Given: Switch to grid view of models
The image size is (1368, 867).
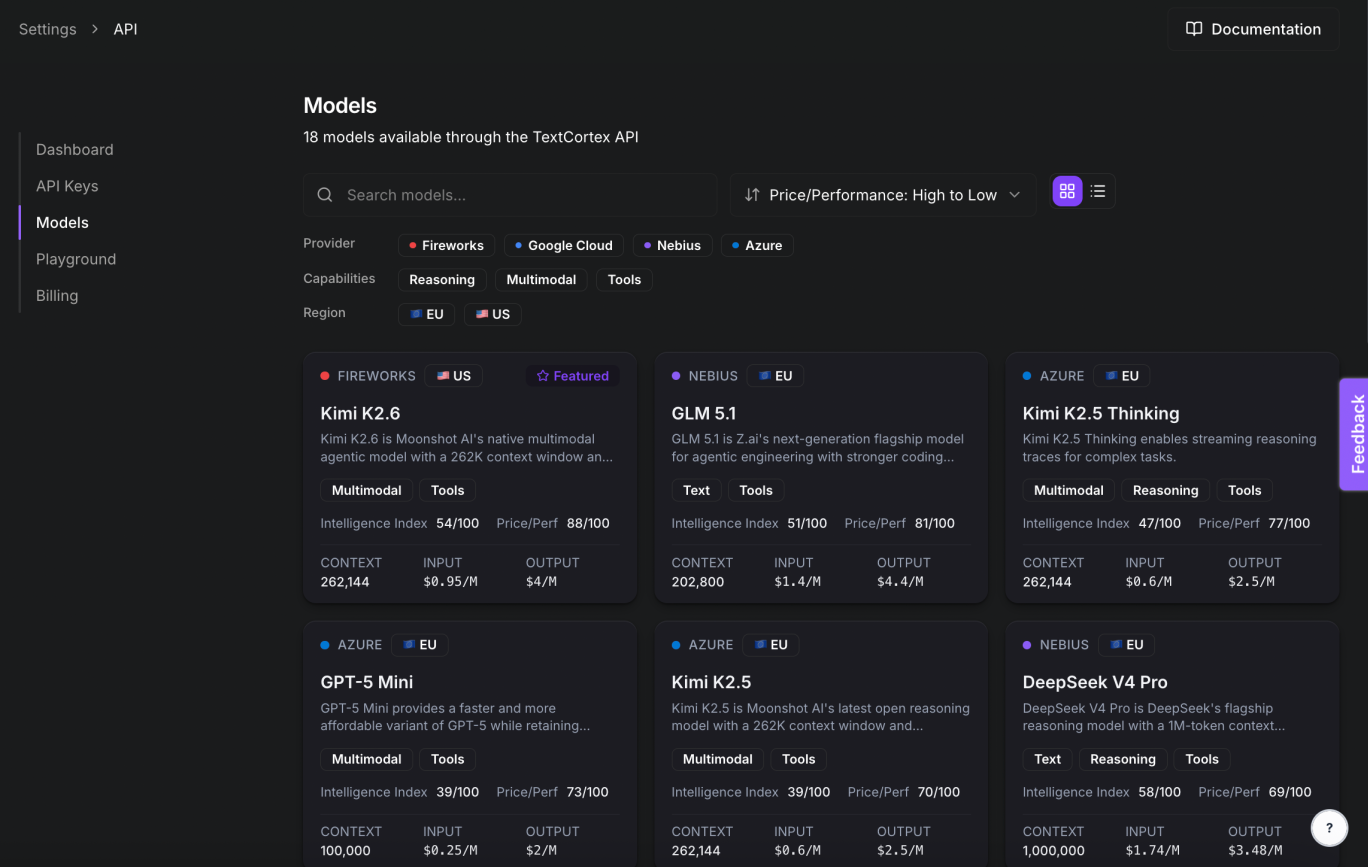Looking at the screenshot, I should click(1067, 191).
